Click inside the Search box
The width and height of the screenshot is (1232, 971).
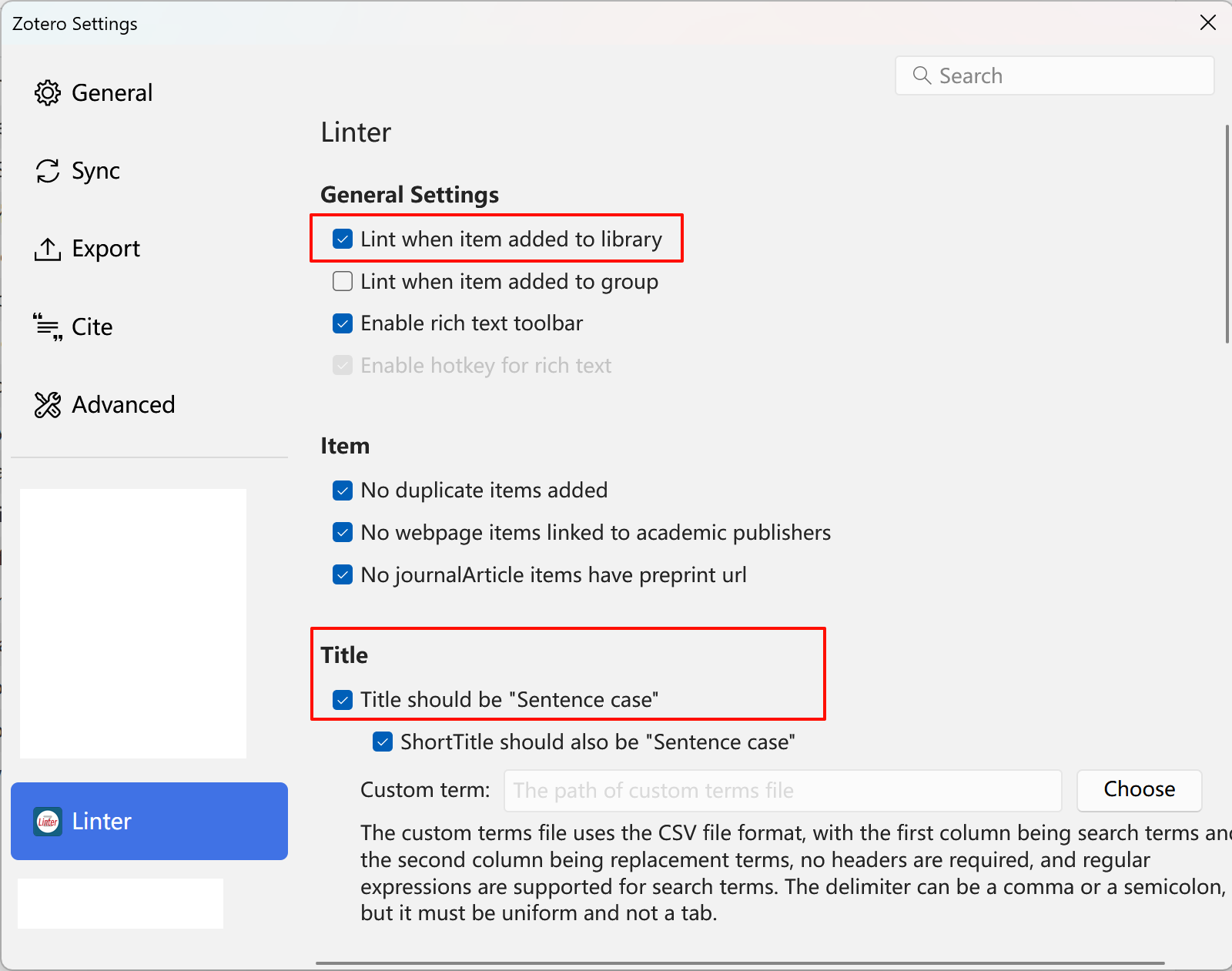click(x=1055, y=75)
